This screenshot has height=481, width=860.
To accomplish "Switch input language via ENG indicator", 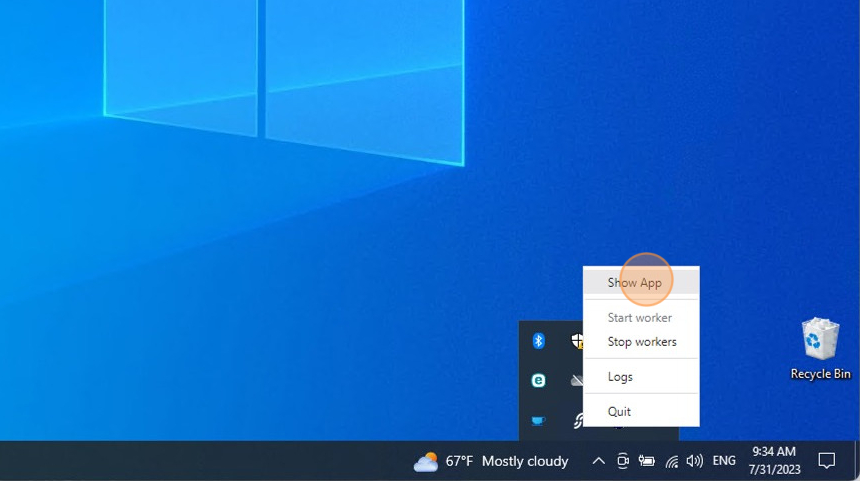I will coord(724,461).
